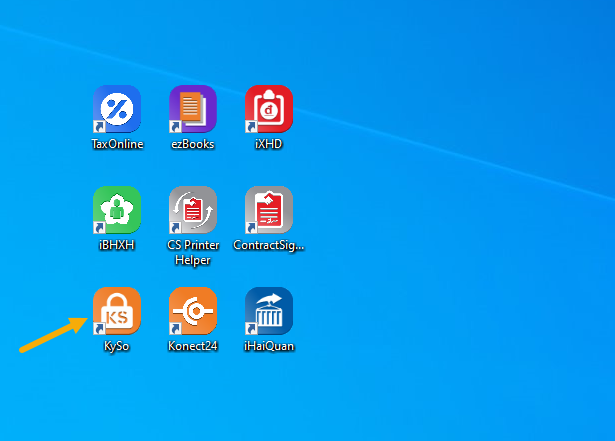Image resolution: width=615 pixels, height=441 pixels.
Task: Select the iXHD red clipboard icon
Action: 269,109
